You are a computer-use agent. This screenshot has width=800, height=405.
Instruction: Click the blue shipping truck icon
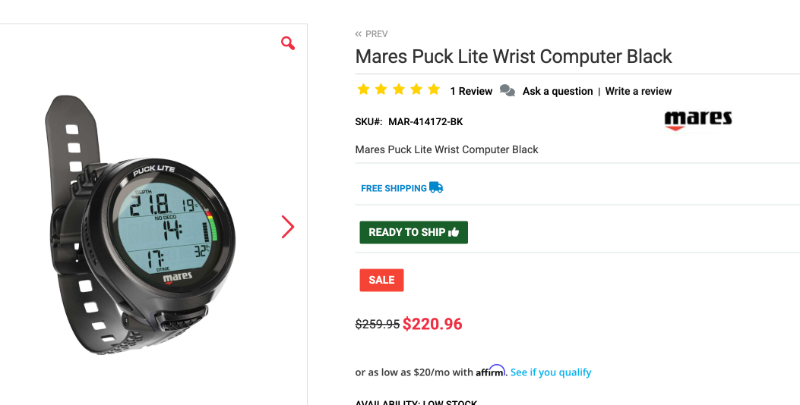(x=436, y=187)
